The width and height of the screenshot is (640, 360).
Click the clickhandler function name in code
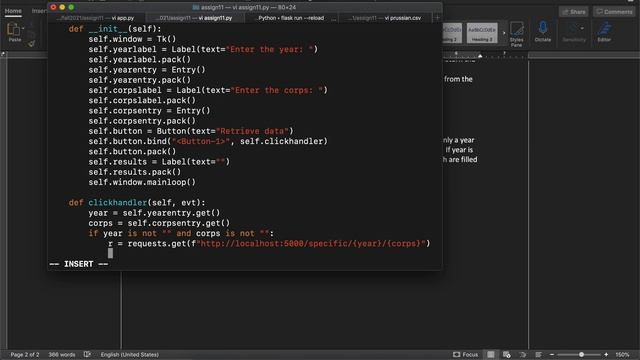tap(118, 202)
